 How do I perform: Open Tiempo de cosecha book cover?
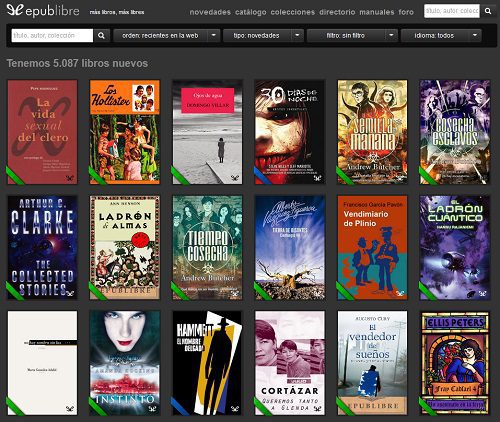click(207, 248)
